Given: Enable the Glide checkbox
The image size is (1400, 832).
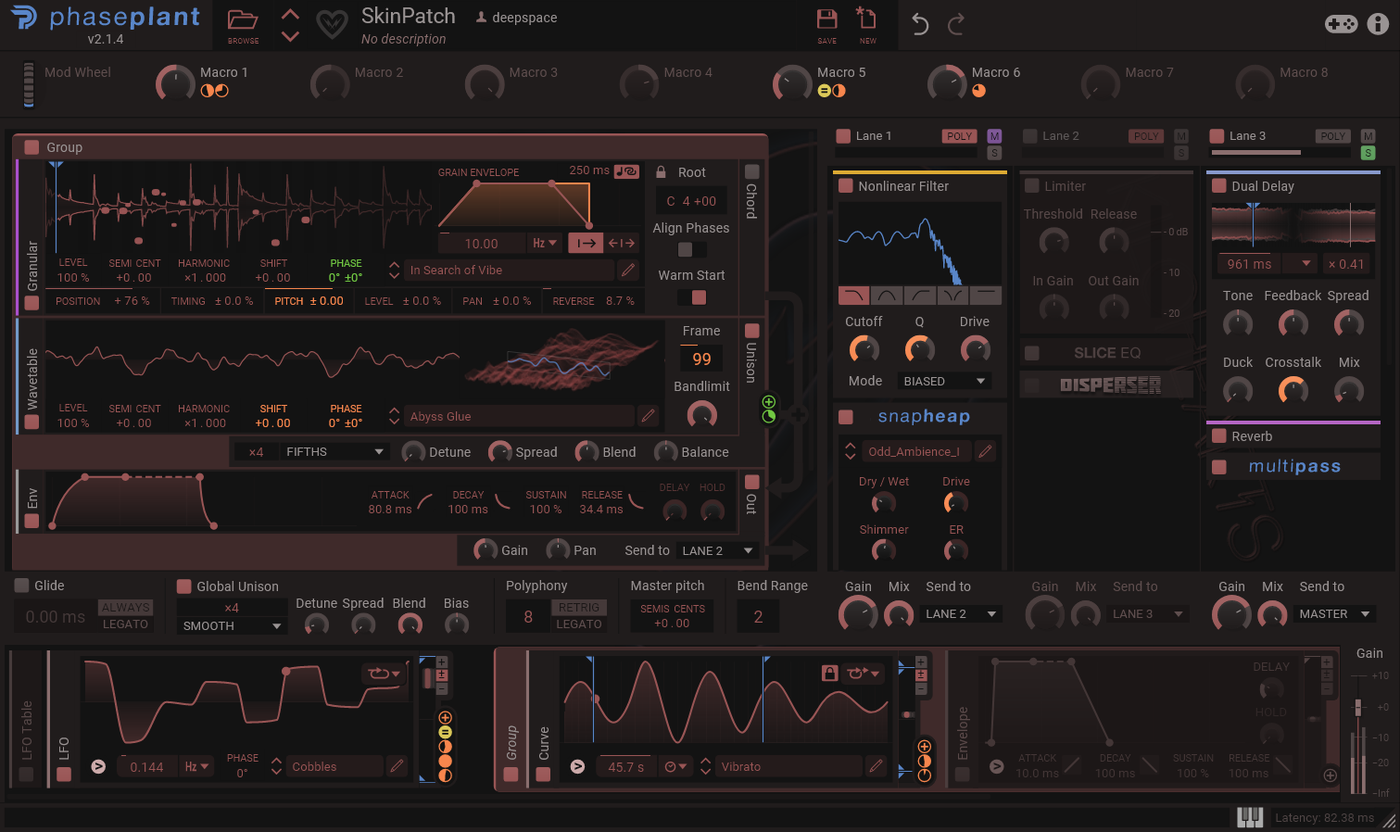Looking at the screenshot, I should 22,585.
